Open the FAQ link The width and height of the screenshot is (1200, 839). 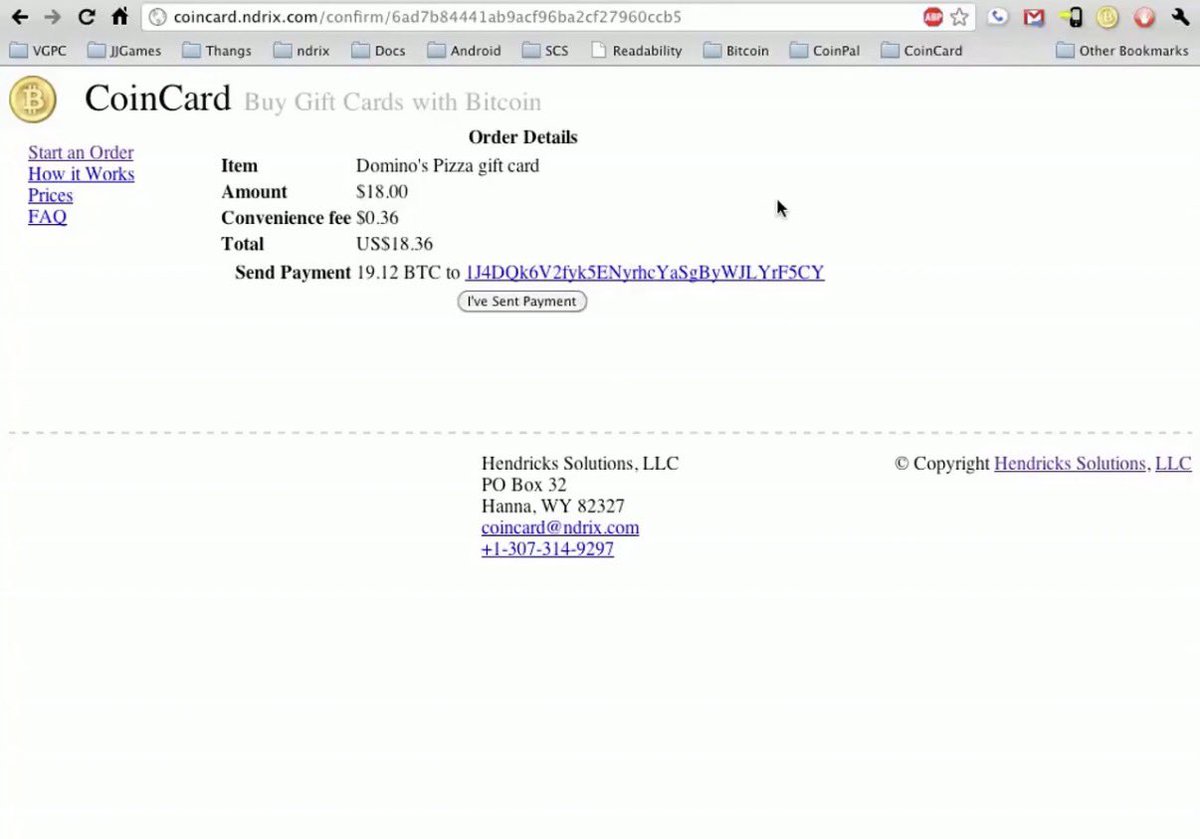[47, 217]
